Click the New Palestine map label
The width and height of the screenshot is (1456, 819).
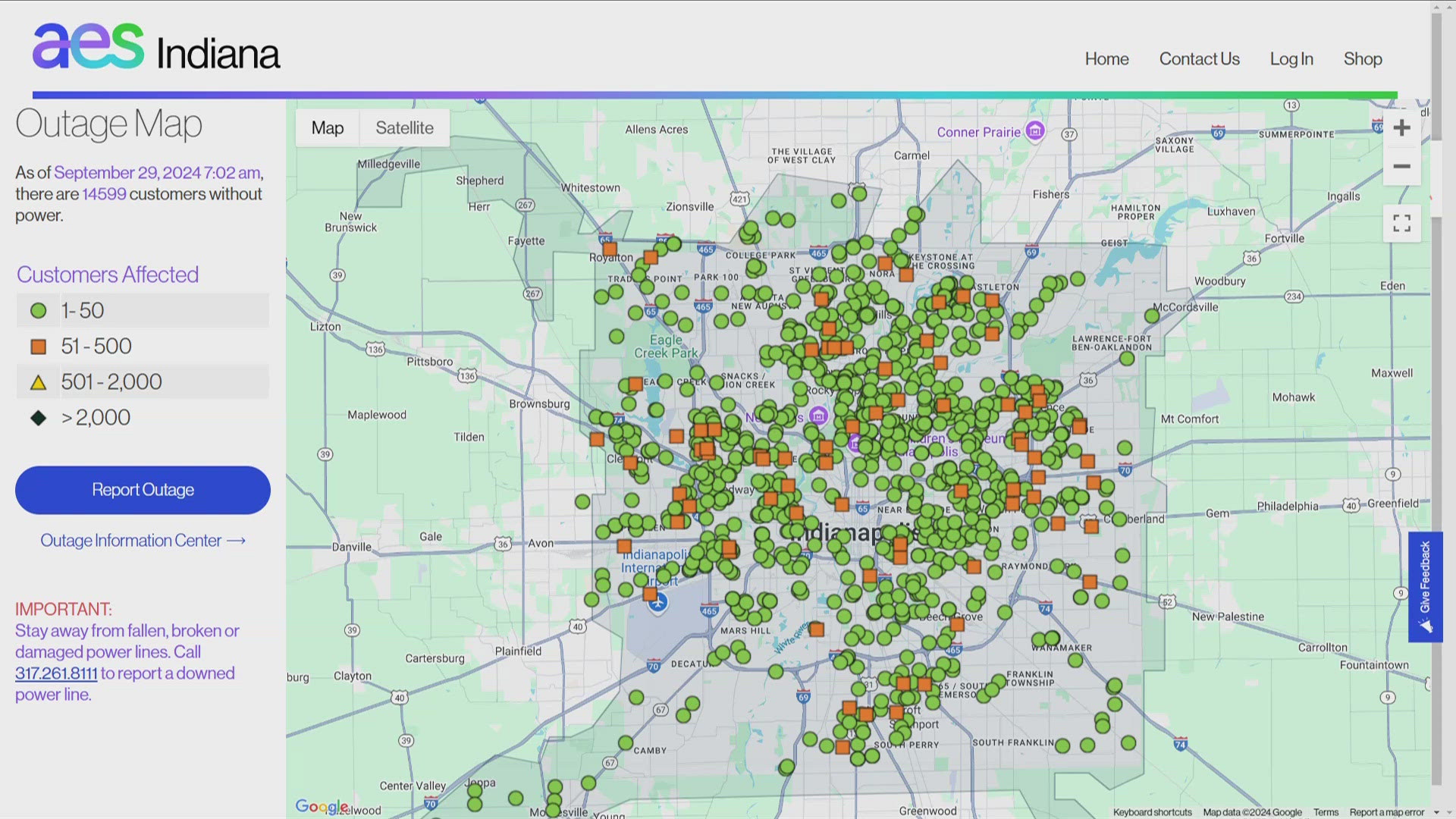click(1228, 617)
